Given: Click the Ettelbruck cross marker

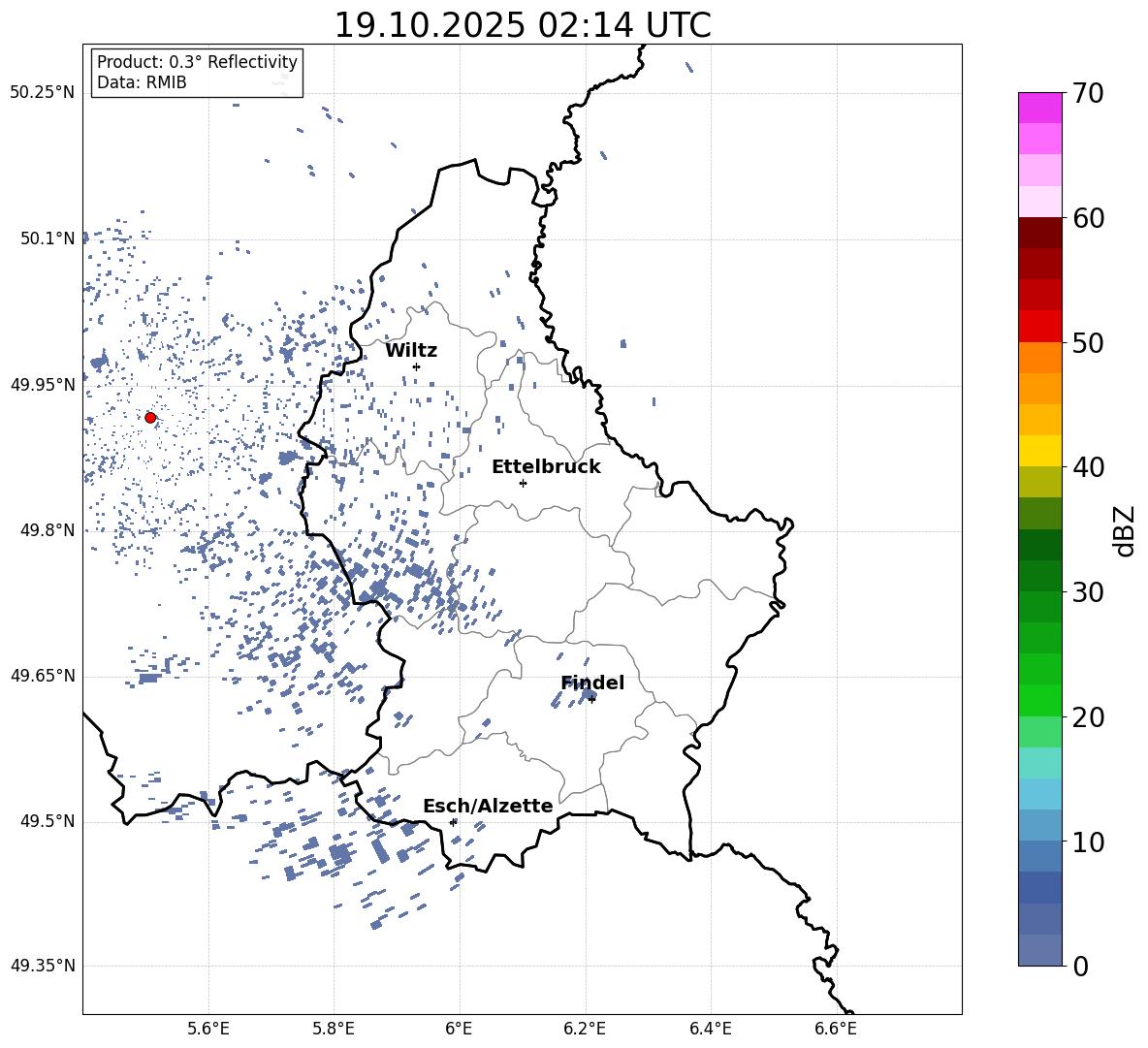Looking at the screenshot, I should tap(523, 483).
